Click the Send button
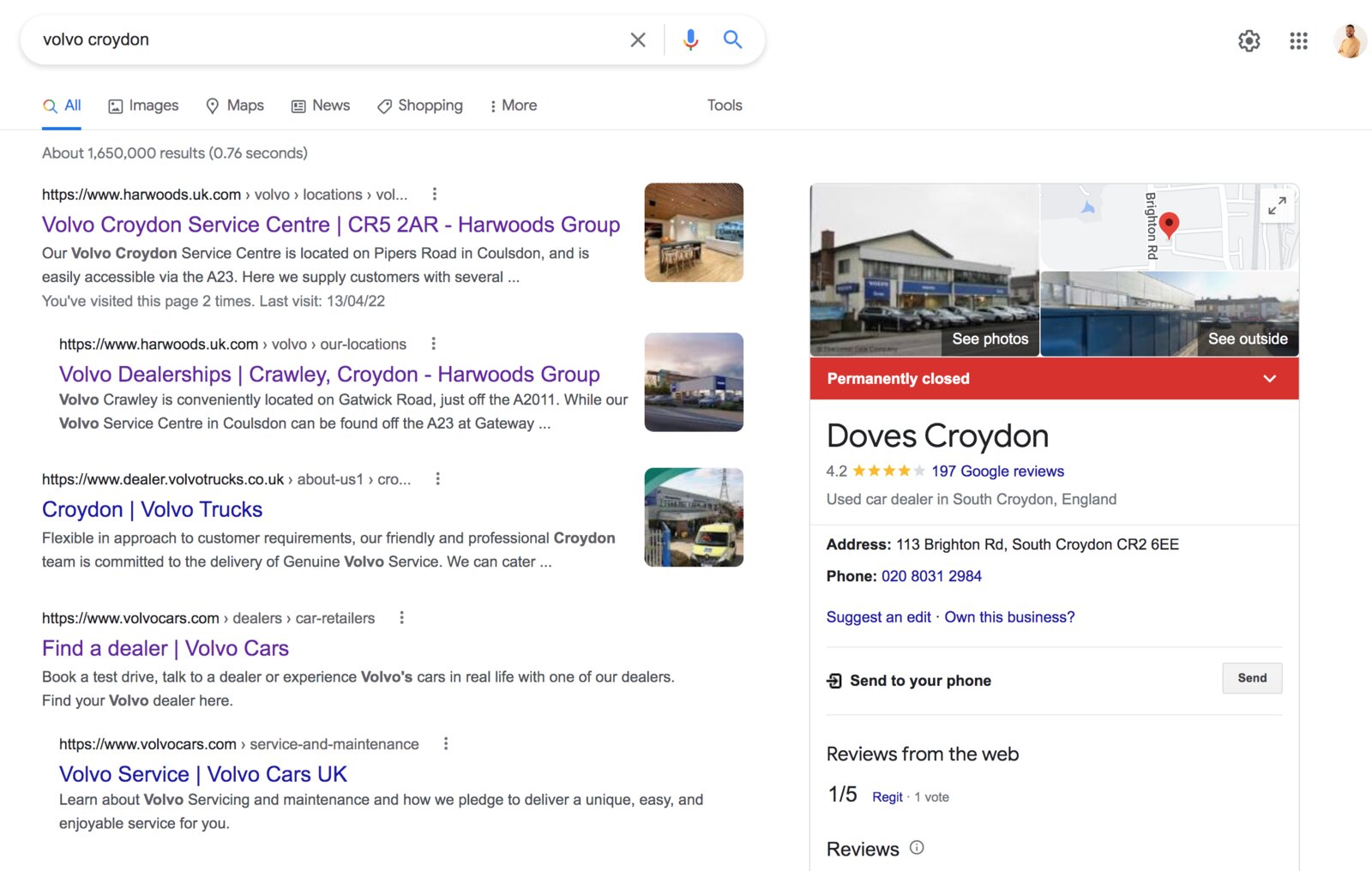The image size is (1372, 871). pos(1252,678)
